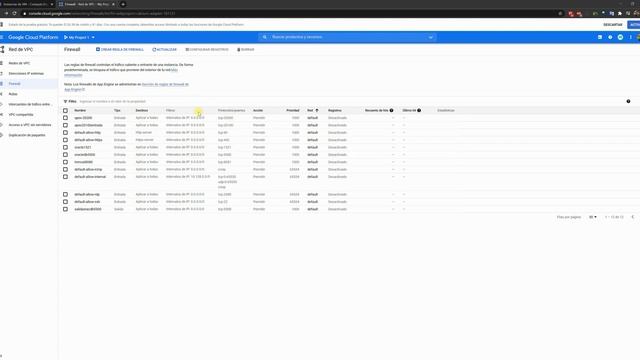Open Duplicación de paquetes in sidebar
Screen dimensions: 640x360
[x=27, y=135]
